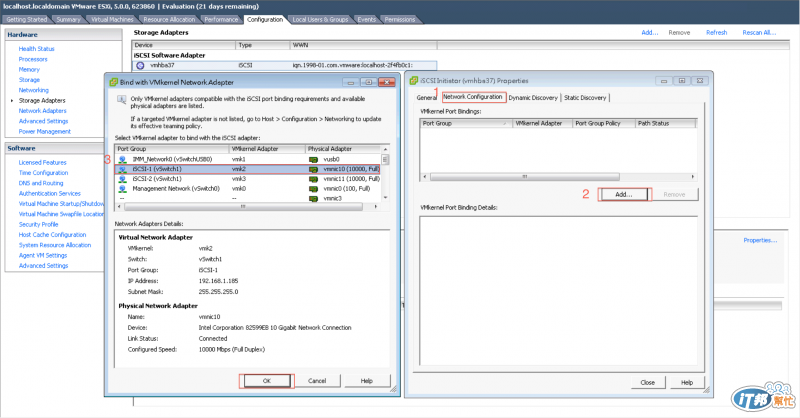Click the iSCSI-1 port group icon
Viewport: 800px width, 418px height.
click(x=122, y=169)
